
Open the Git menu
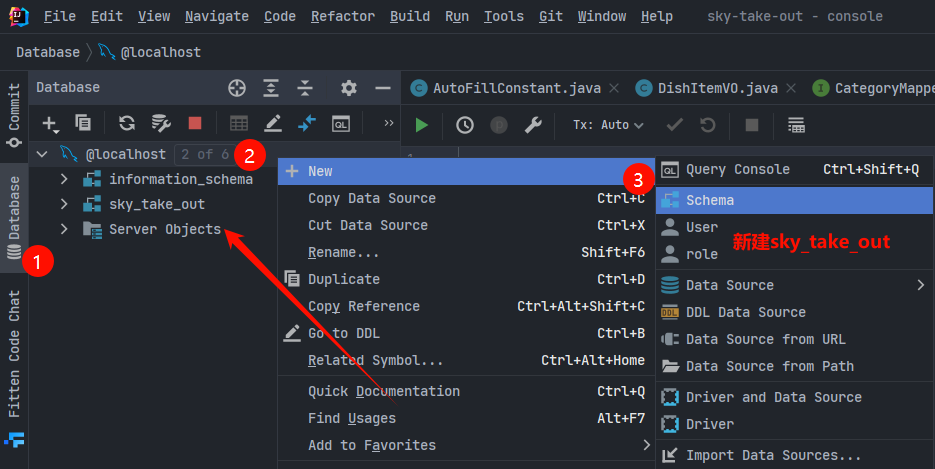point(550,16)
